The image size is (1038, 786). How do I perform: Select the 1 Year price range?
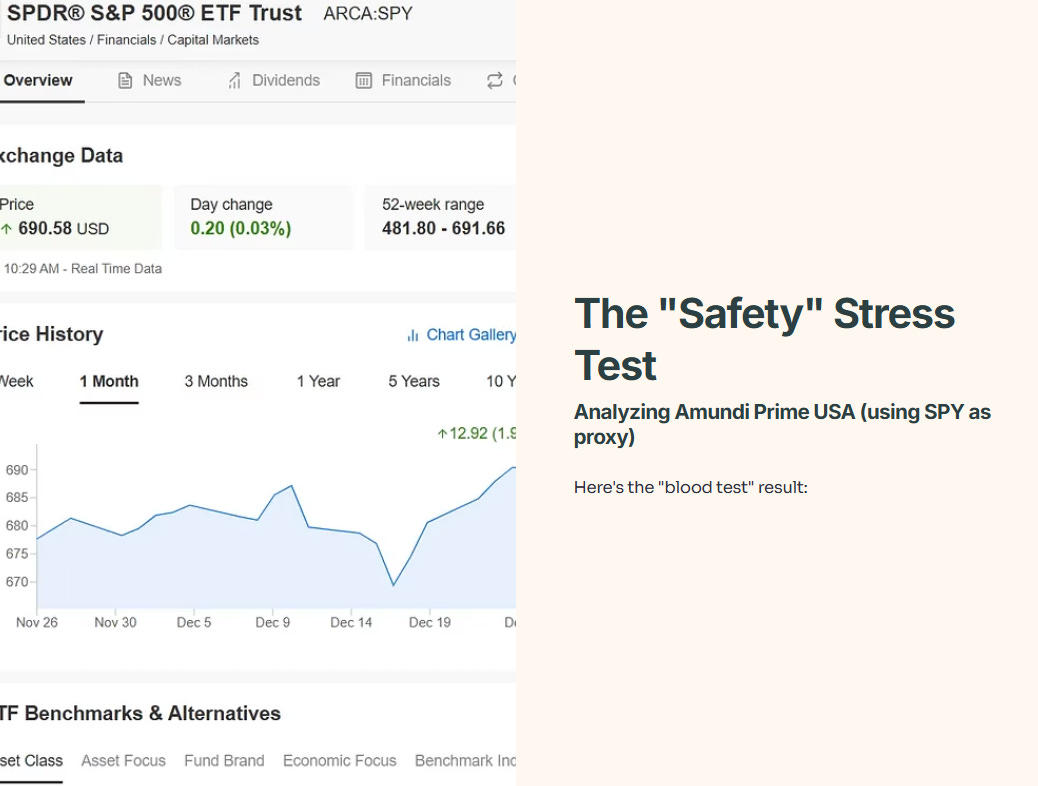[x=318, y=381]
